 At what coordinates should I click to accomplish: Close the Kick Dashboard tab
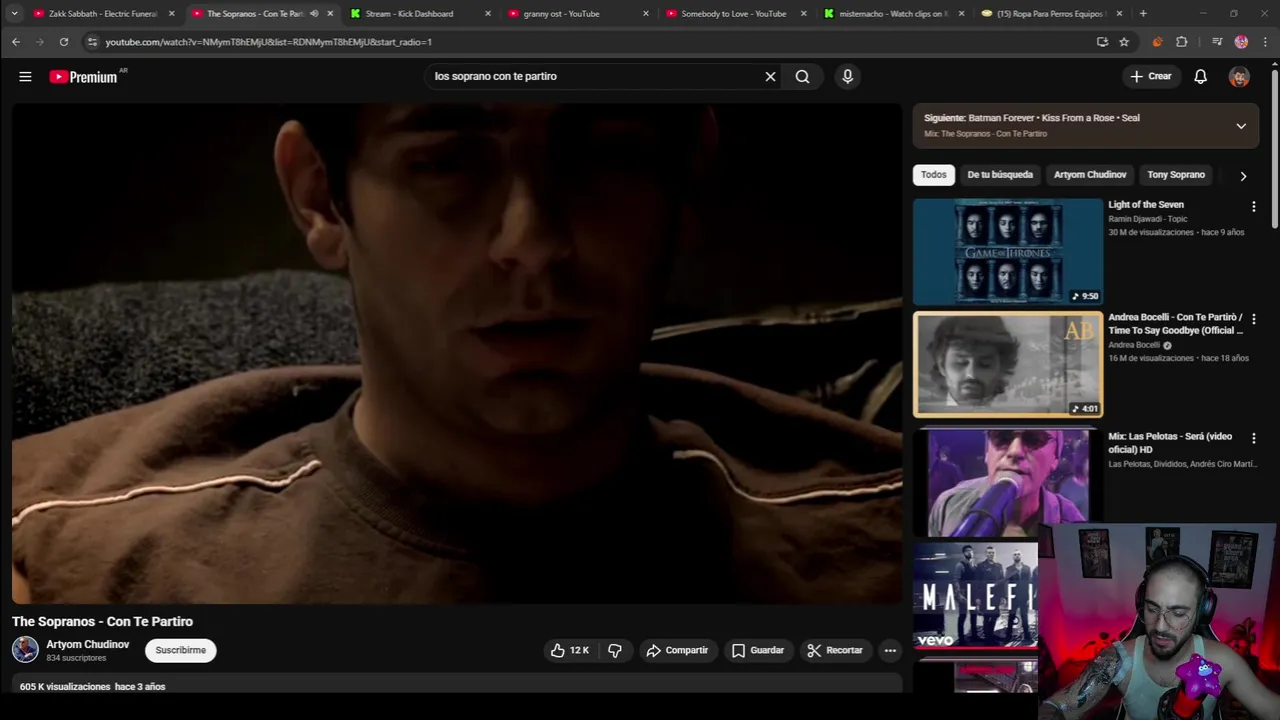(488, 14)
